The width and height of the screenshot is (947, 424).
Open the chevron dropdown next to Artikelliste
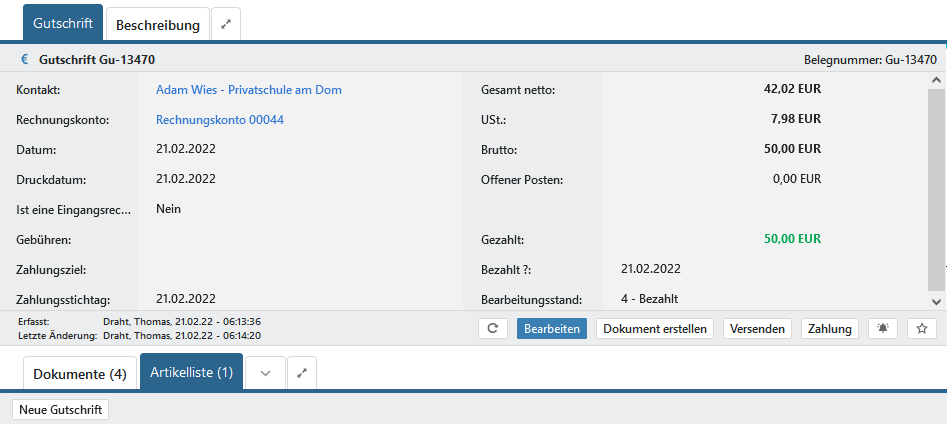click(x=265, y=373)
